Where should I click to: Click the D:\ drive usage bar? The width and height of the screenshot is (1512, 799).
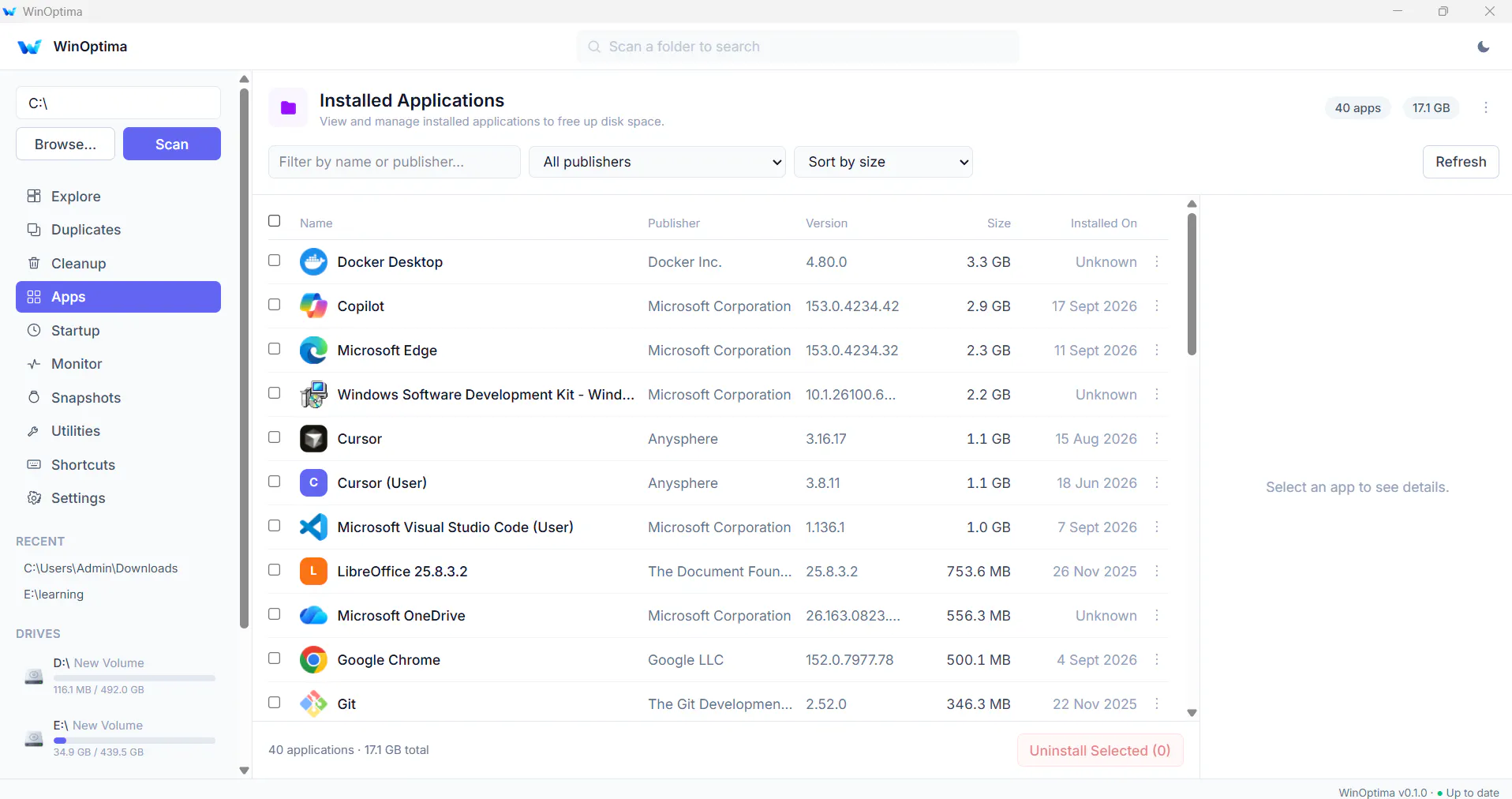pos(134,678)
